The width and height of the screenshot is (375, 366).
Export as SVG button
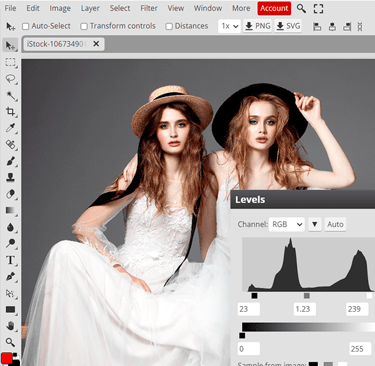pyautogui.click(x=288, y=26)
